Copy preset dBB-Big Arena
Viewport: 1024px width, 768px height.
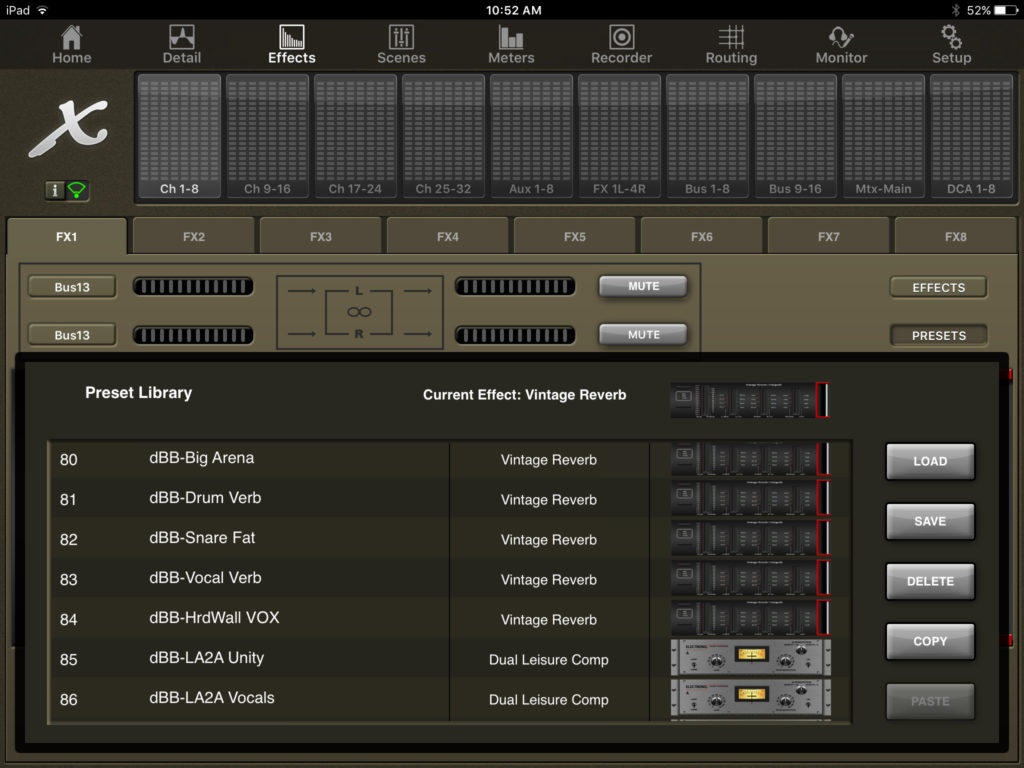(x=929, y=641)
